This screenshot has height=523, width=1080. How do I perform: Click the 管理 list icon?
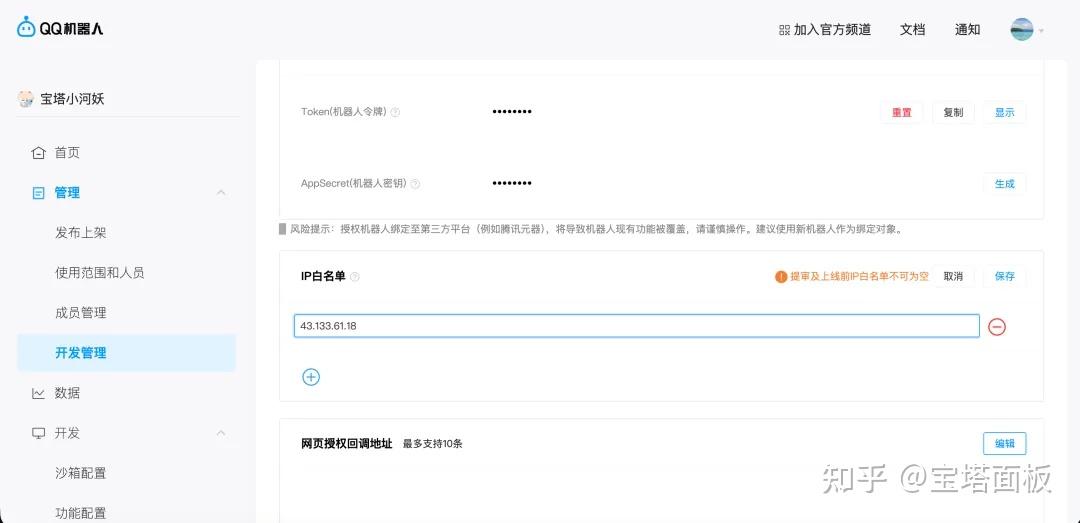39,193
